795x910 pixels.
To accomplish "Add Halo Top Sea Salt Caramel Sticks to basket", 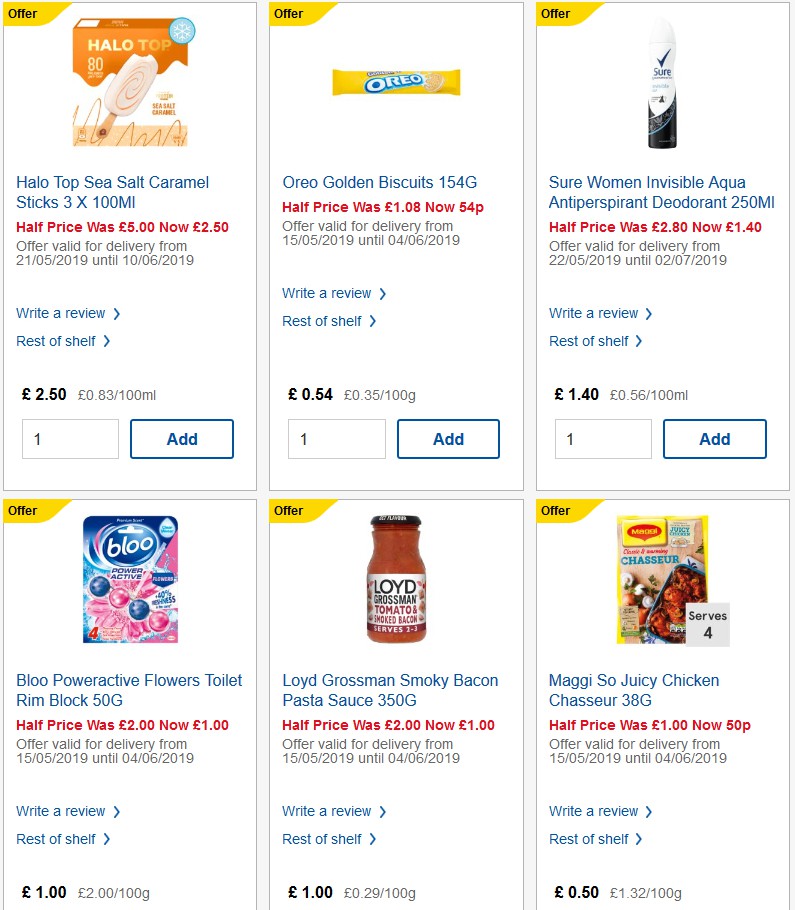I will pyautogui.click(x=181, y=438).
